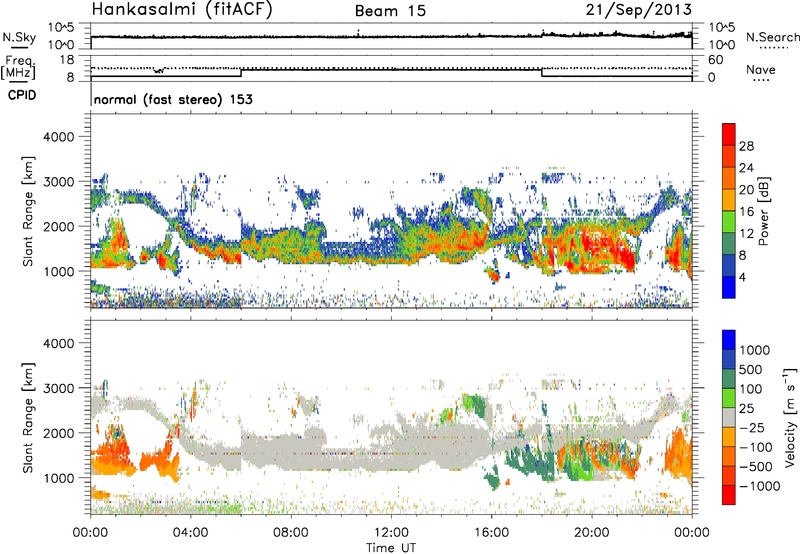Click the '10^5' label left of noise panel
This screenshot has height=554, width=800.
coord(61,28)
